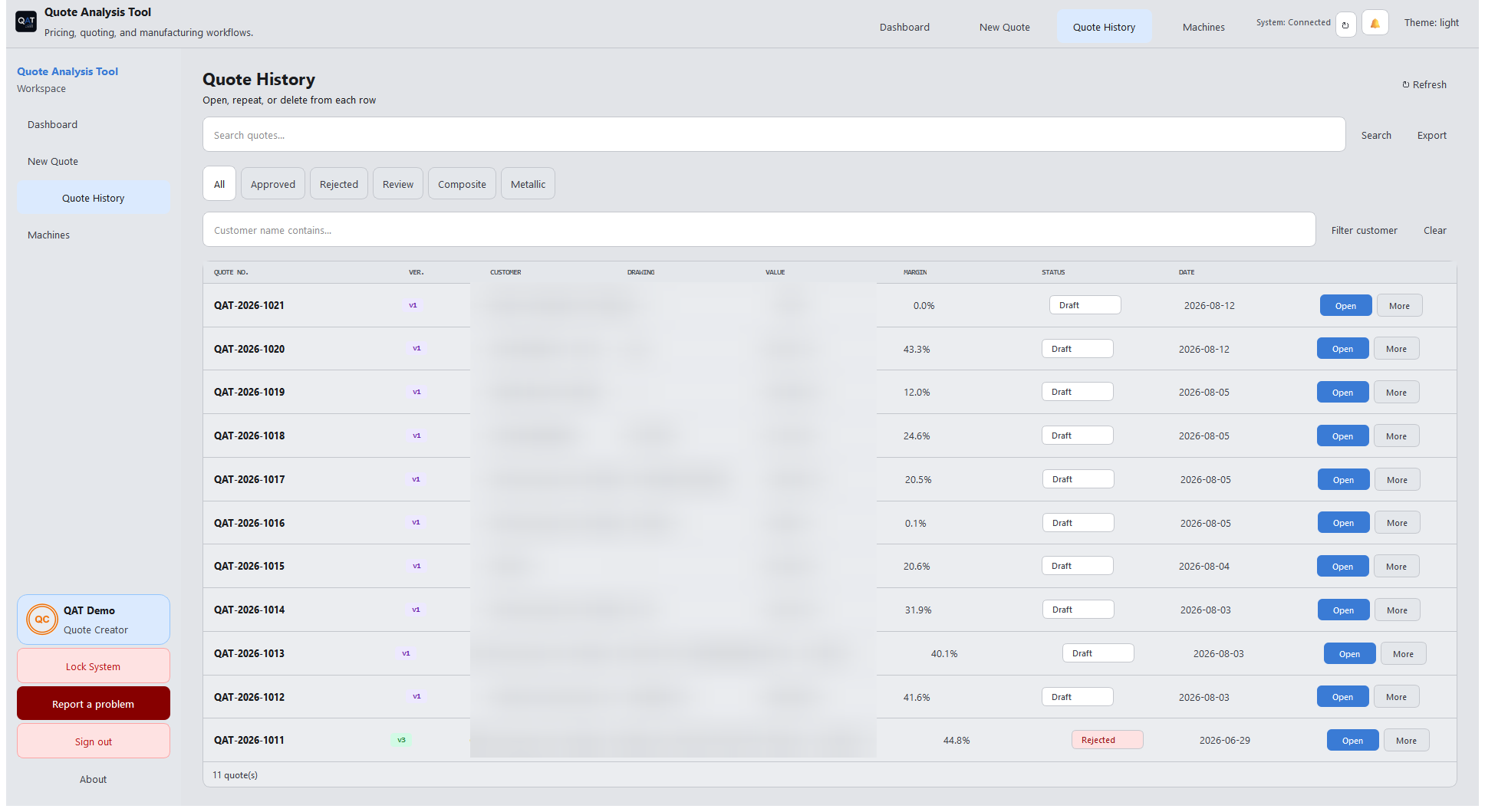Screen dimensions: 1485x812
Task: Expand More options for QAT-2026-1016
Action: [1397, 523]
